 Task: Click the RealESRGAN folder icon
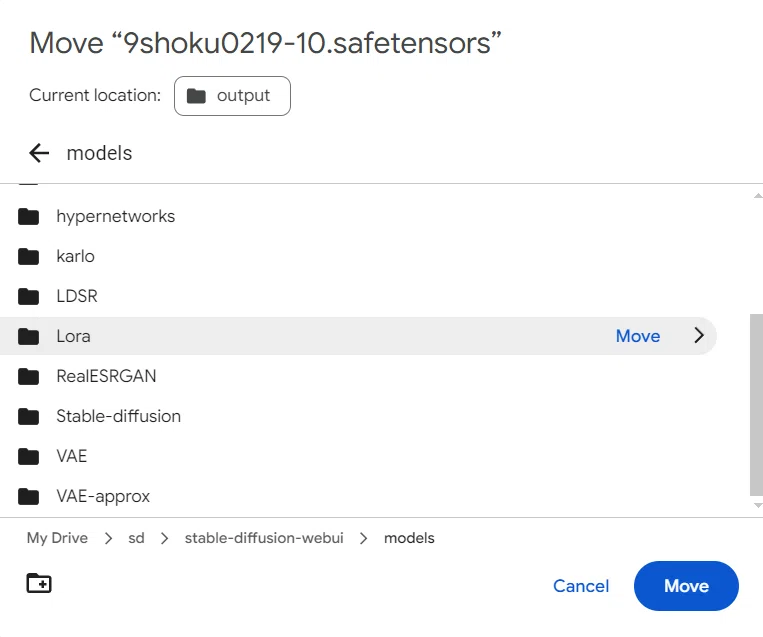pos(28,376)
